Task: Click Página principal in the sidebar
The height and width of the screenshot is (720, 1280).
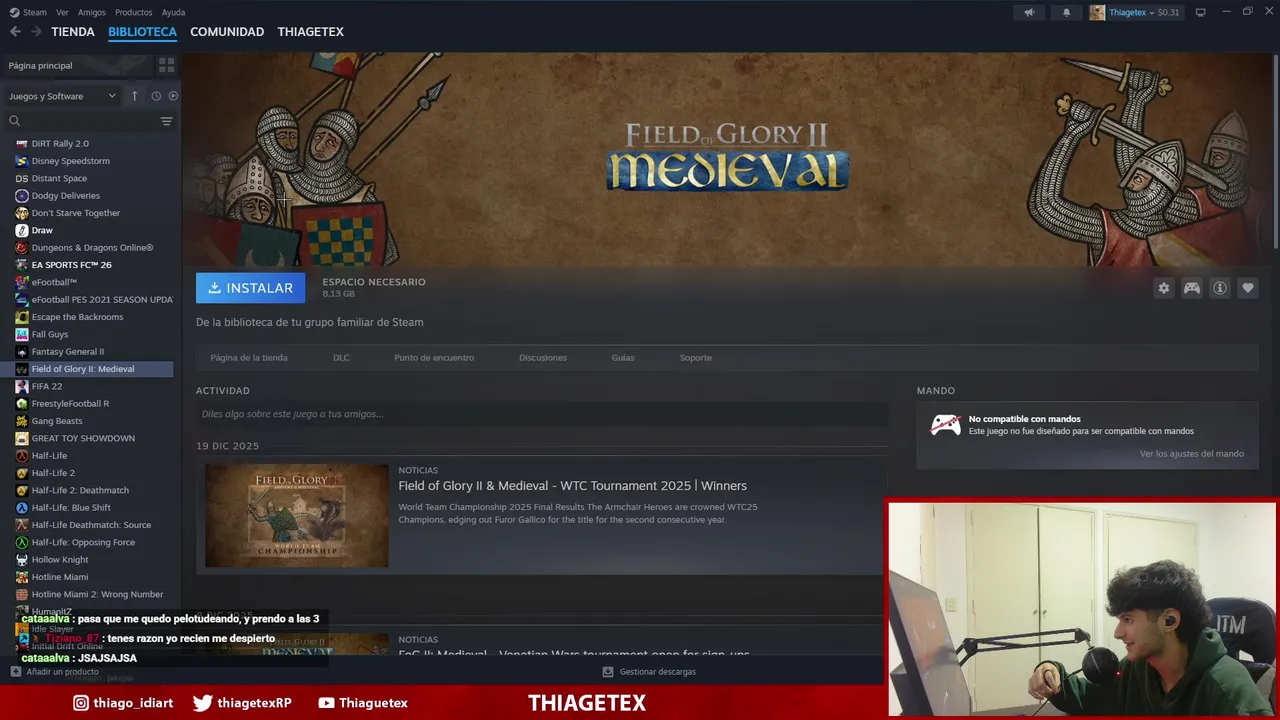Action: [40, 65]
